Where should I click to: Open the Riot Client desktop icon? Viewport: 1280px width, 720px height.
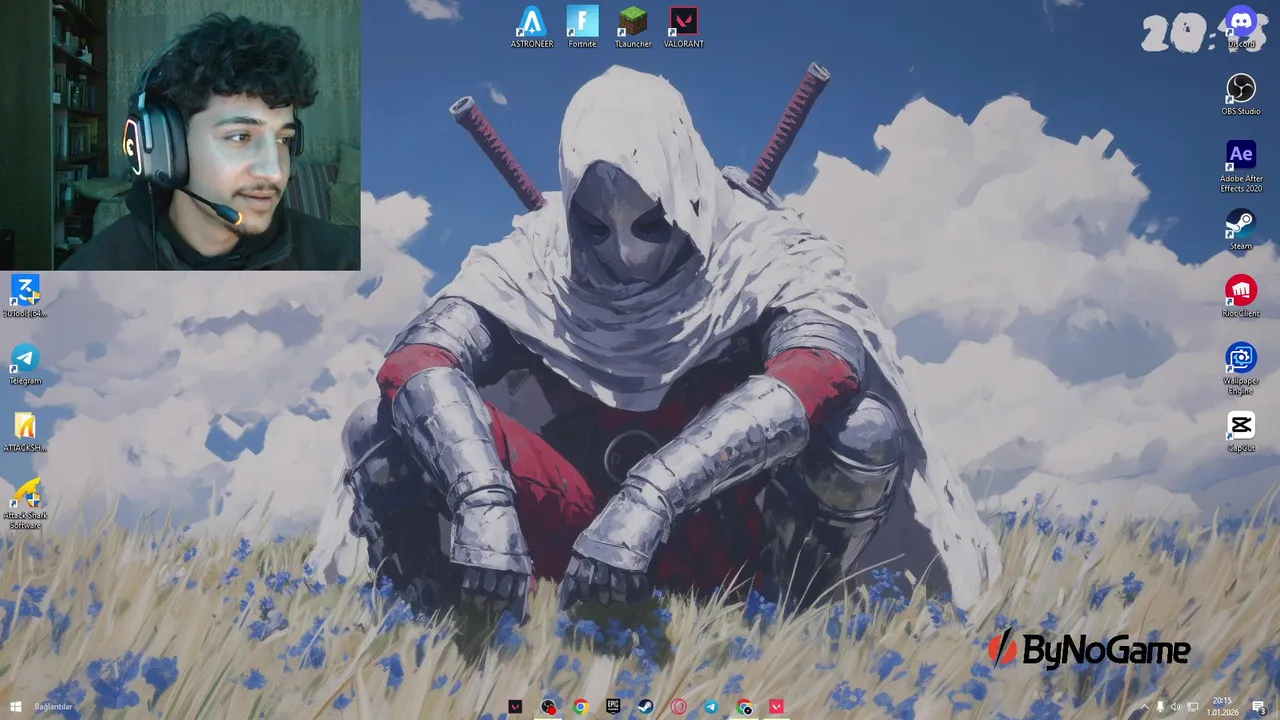coord(1241,296)
